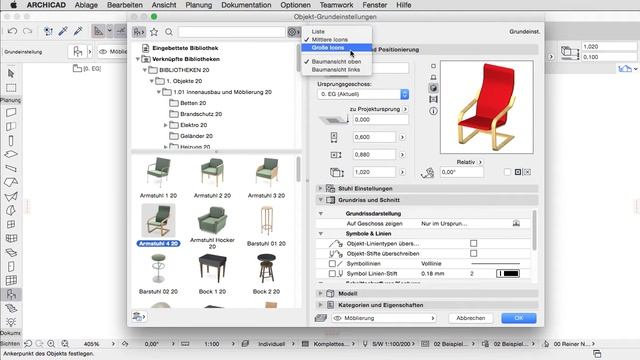Select the Arrow tool in toolbox
This screenshot has width=640, height=360.
point(11,73)
